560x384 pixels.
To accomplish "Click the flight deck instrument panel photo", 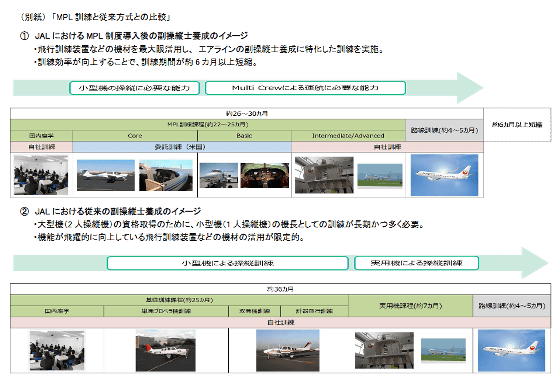I will (265, 175).
